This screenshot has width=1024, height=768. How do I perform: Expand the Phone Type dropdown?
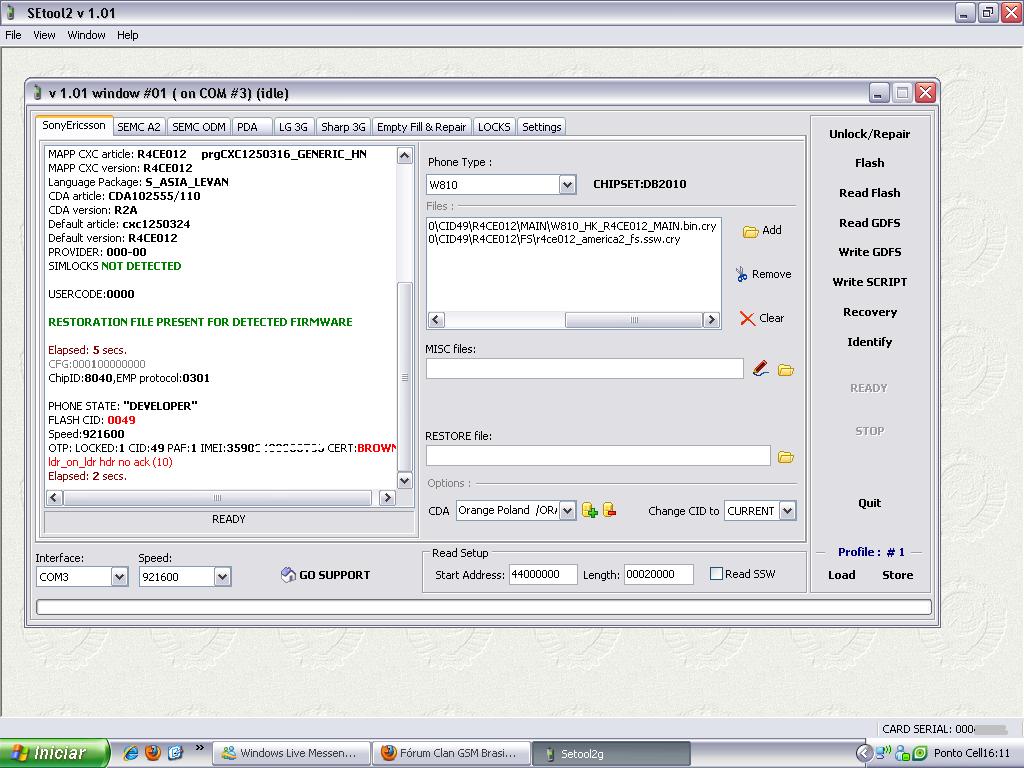[x=567, y=185]
